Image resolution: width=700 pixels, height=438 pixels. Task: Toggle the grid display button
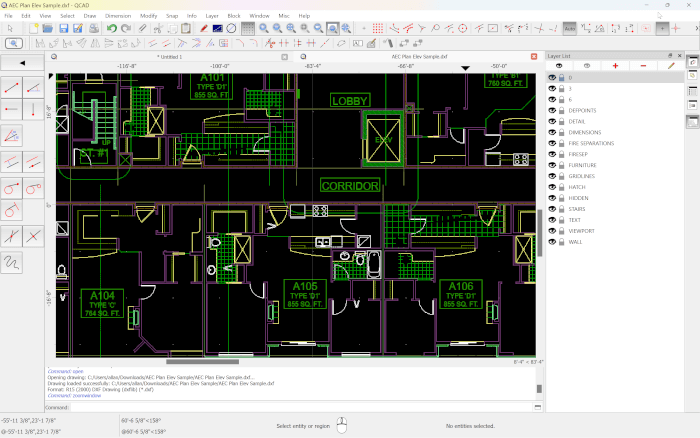click(x=247, y=29)
